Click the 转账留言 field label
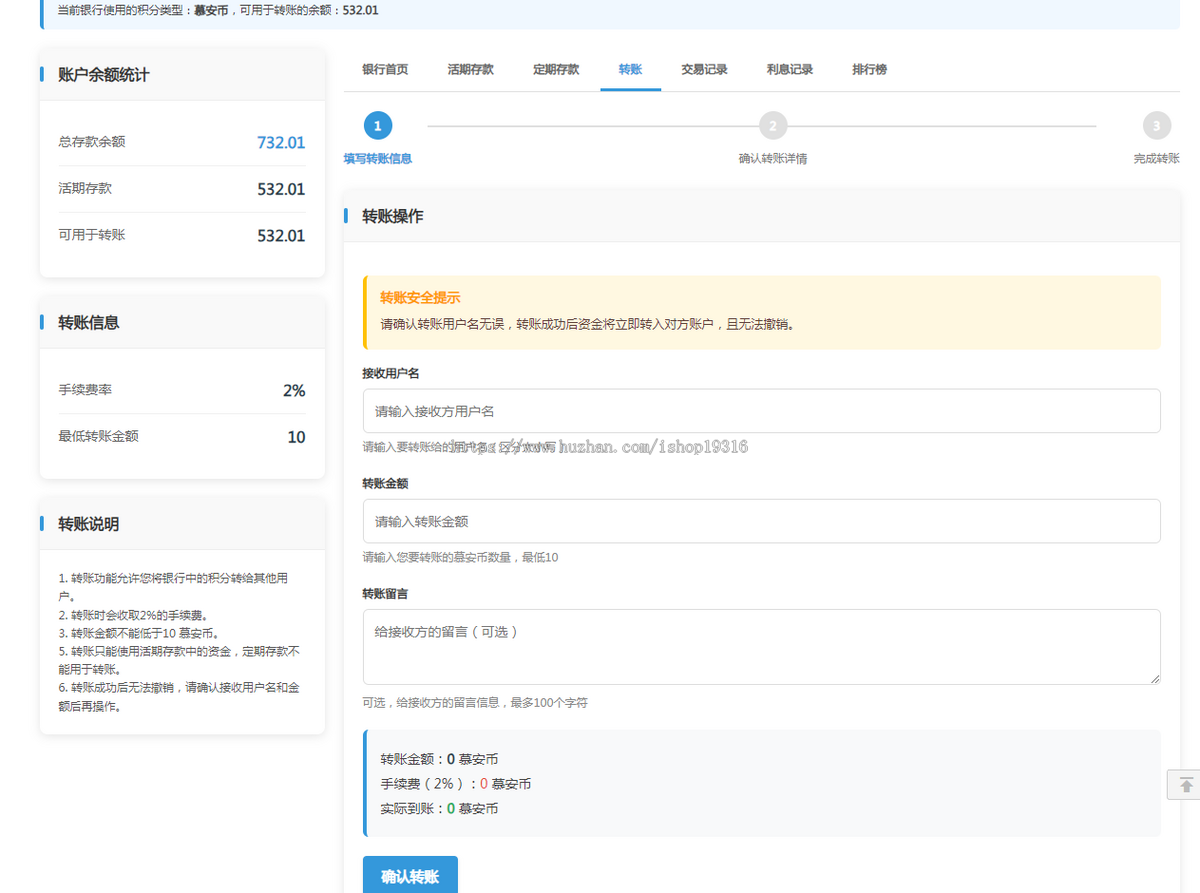Viewport: 1200px width, 893px height. coord(385,593)
